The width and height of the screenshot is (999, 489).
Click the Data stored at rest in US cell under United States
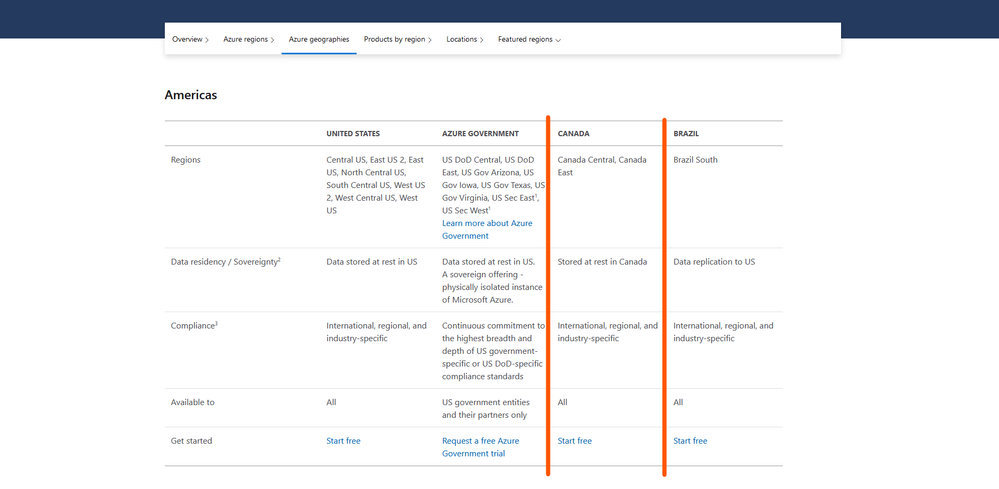[x=372, y=262]
